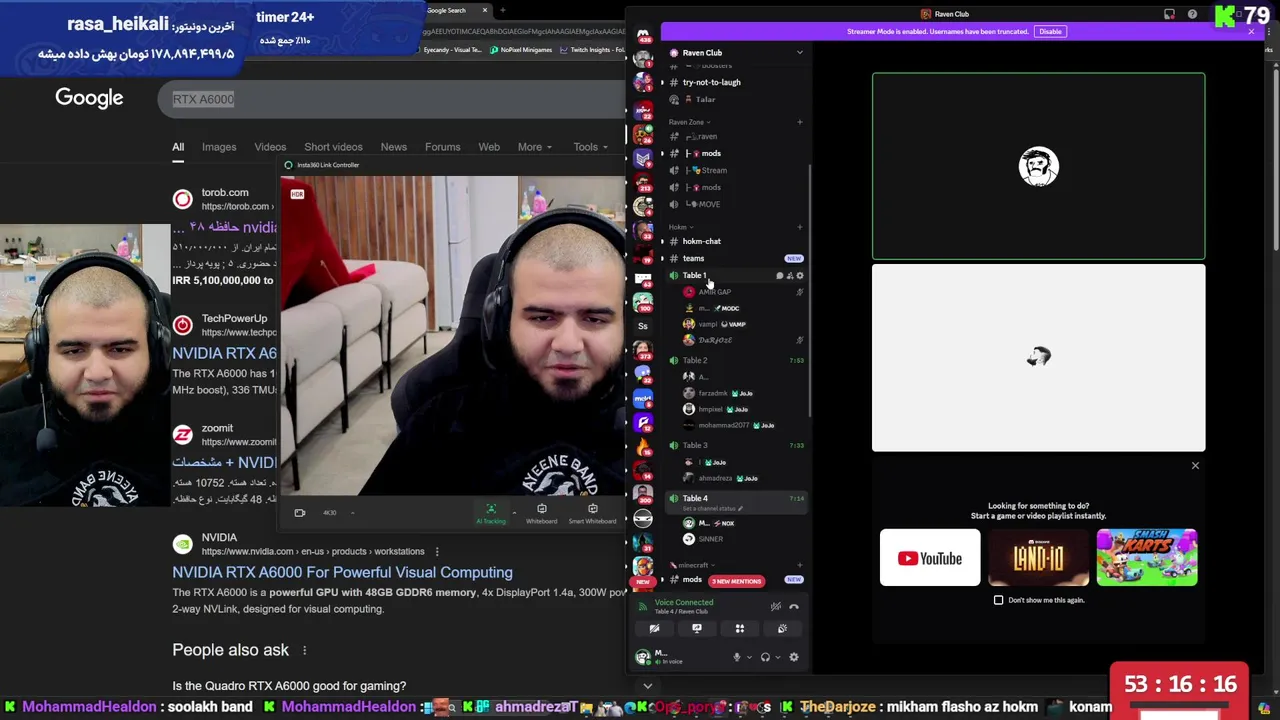Click Set a channel status pencil
This screenshot has width=1280, height=720.
coord(741,509)
